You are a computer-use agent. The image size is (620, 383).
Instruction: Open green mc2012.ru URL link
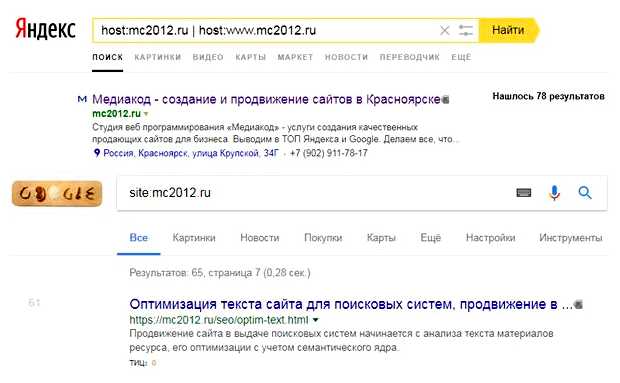116,114
